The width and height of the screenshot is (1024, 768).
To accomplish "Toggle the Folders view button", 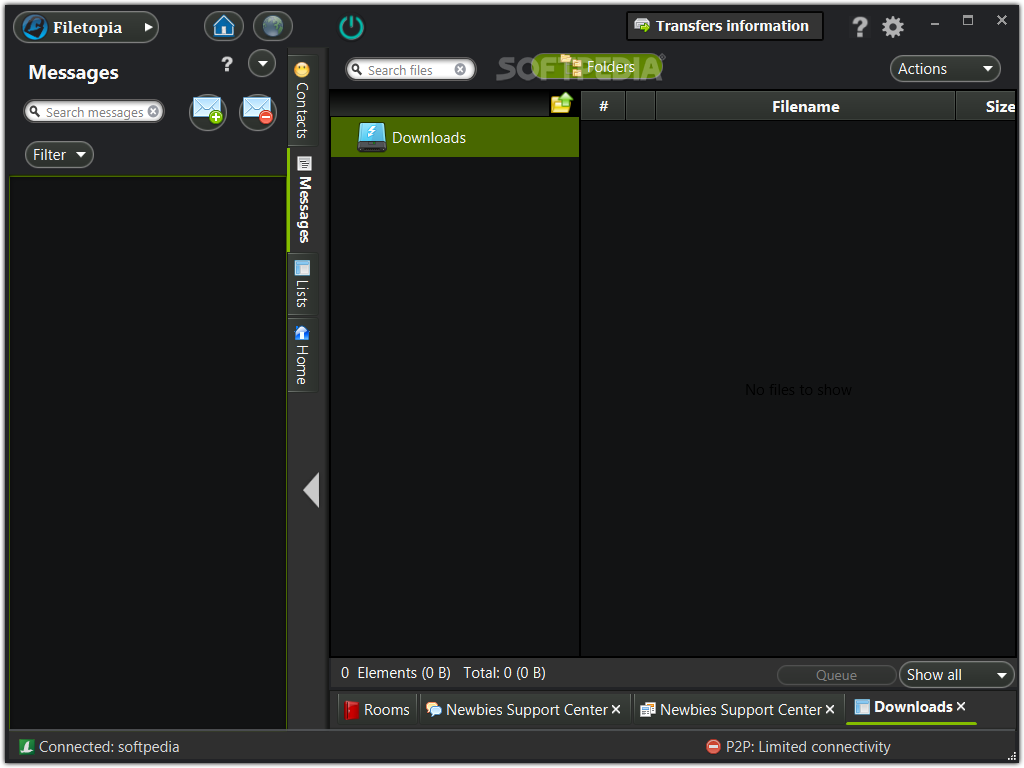I will click(598, 67).
